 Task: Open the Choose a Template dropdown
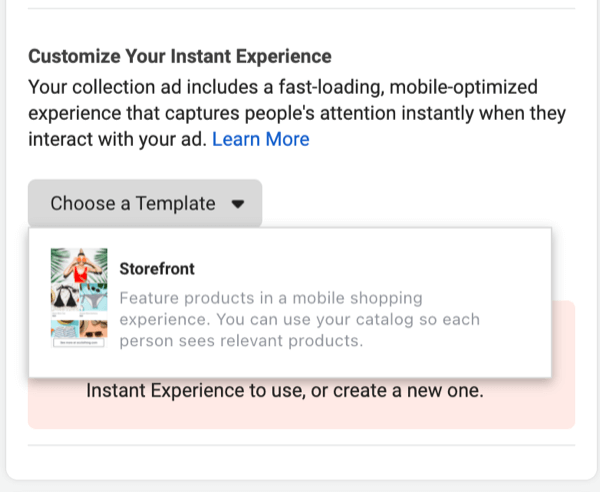pos(145,203)
